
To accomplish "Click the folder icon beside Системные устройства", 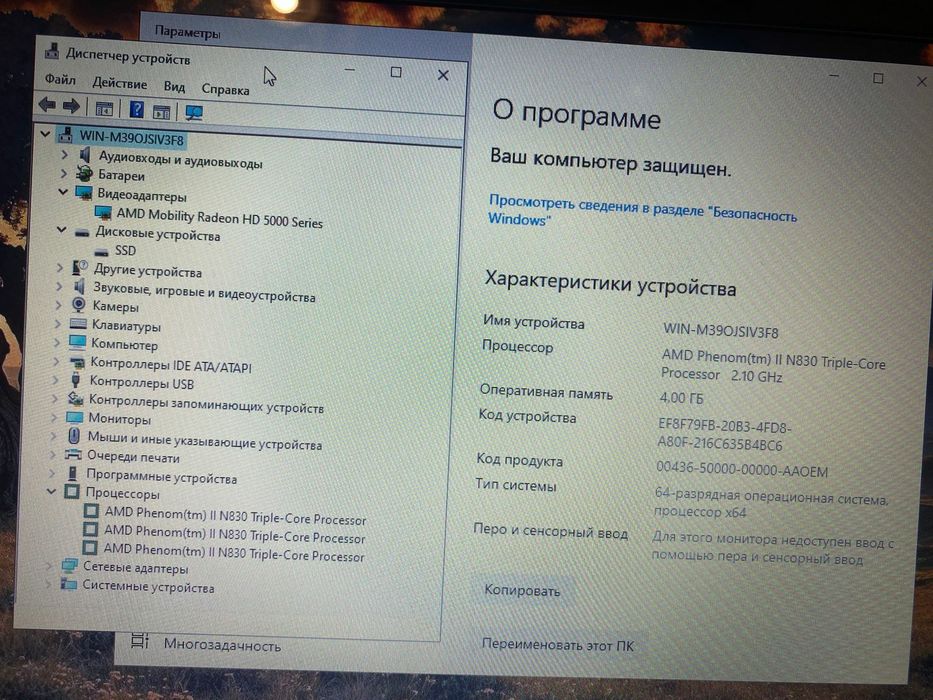I will [x=68, y=584].
